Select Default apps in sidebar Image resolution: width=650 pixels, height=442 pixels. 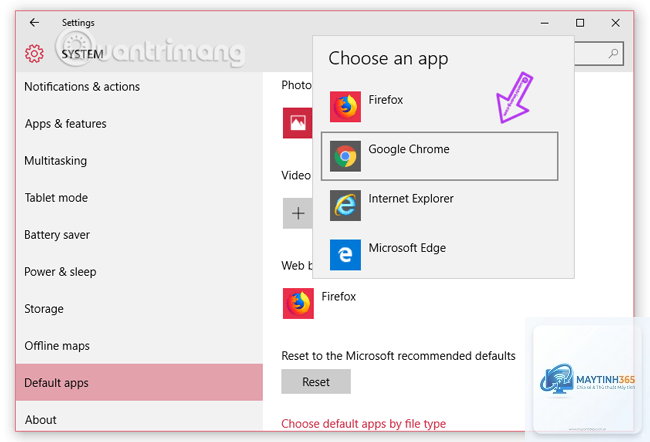click(x=139, y=382)
